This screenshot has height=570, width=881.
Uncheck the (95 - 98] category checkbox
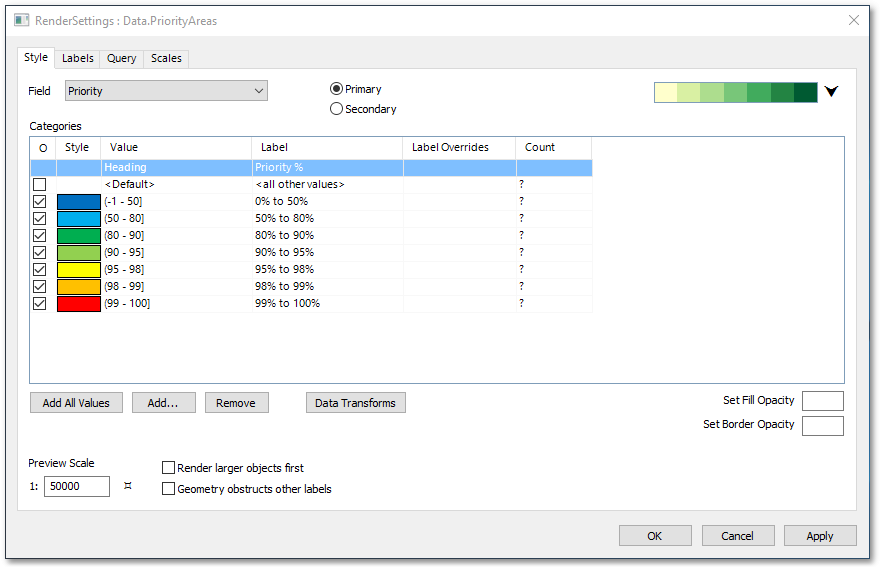pyautogui.click(x=39, y=269)
